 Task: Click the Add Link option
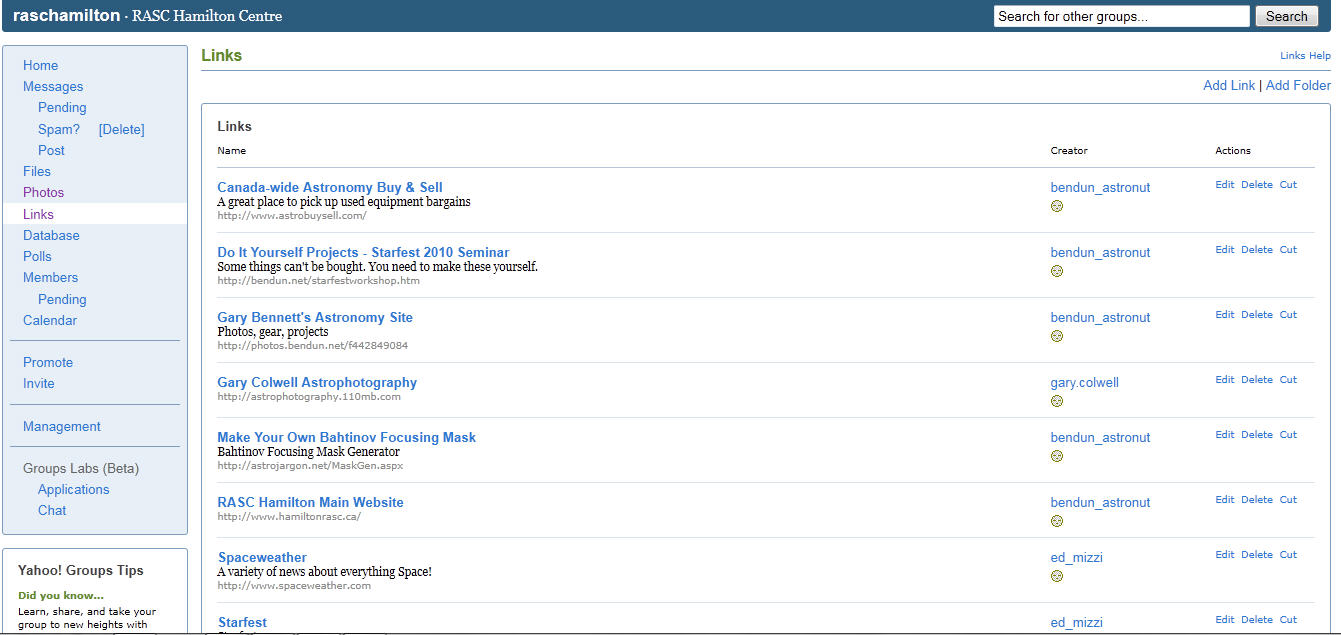click(x=1228, y=85)
